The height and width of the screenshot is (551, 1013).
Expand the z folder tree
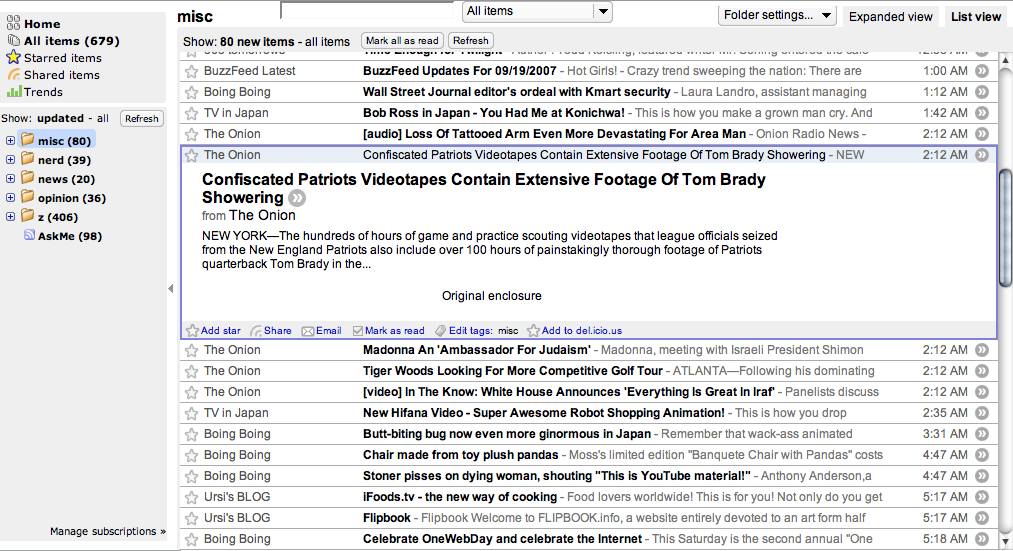(10, 216)
